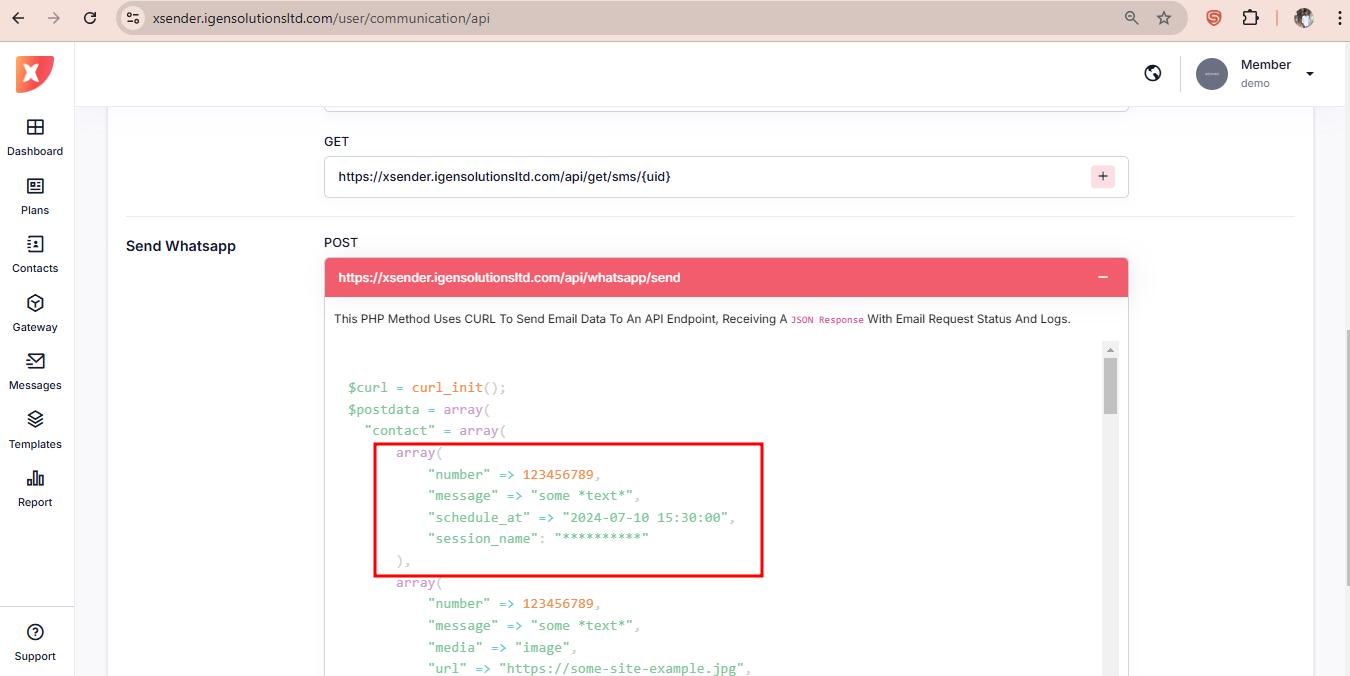Go to Contacts in the sidebar

[35, 245]
